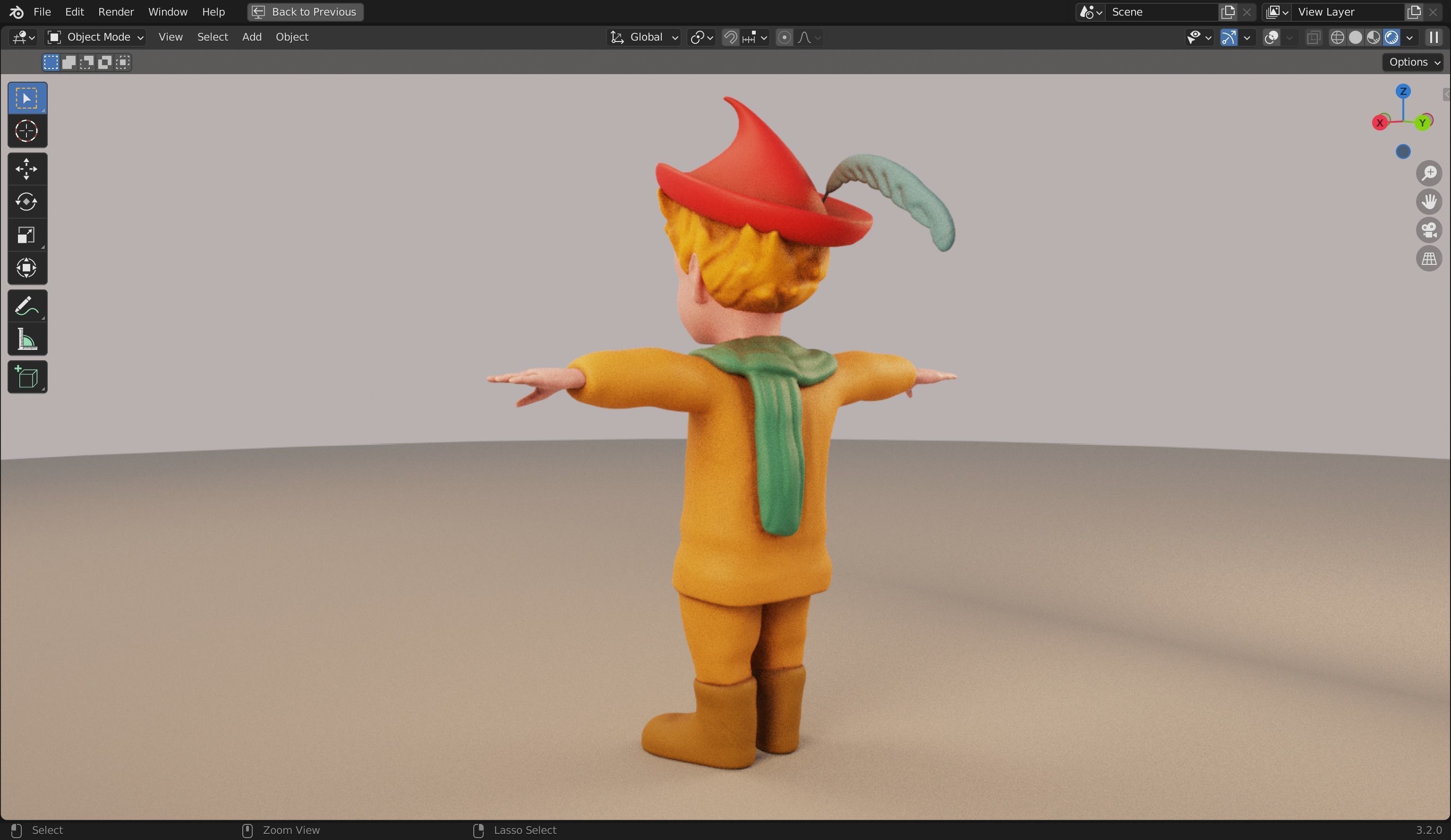
Task: Align view to the X axis
Action: click(x=1380, y=123)
